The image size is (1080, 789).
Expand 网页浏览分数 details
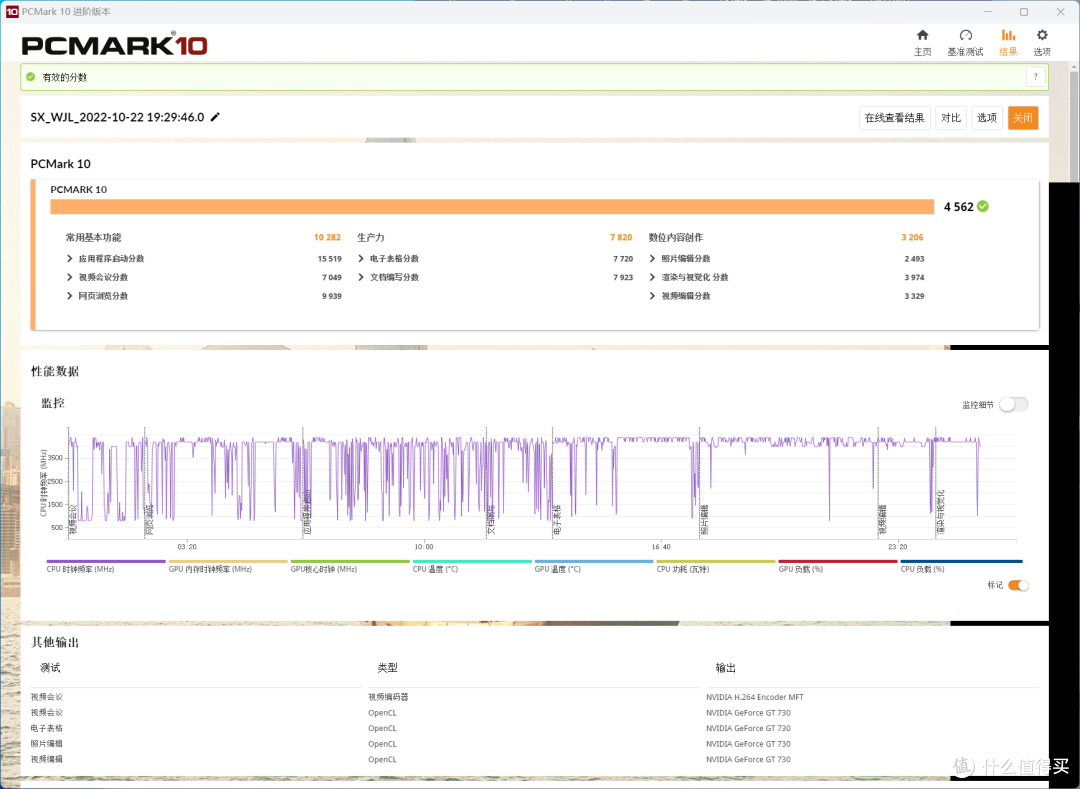tap(70, 296)
